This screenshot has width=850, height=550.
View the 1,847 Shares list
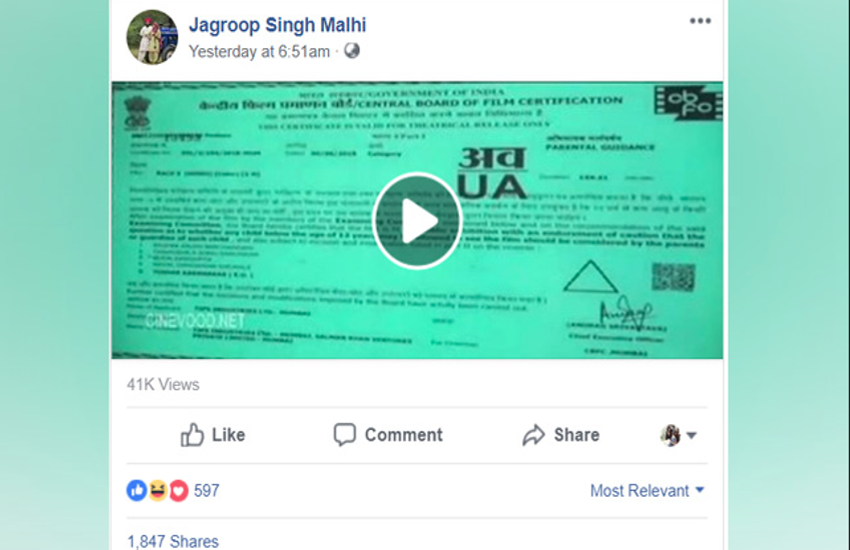point(173,541)
